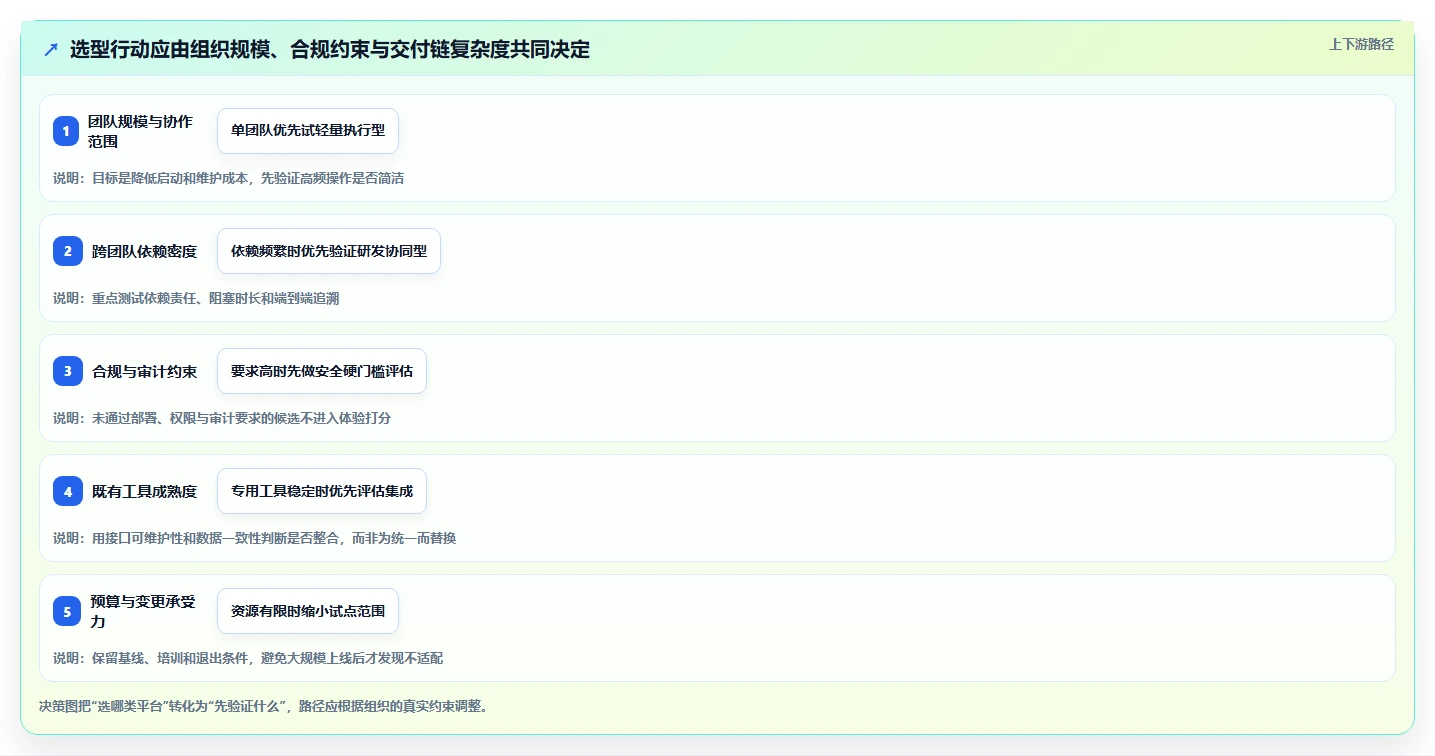Click the note starting 说明：重点测试依赖责任

[196, 298]
